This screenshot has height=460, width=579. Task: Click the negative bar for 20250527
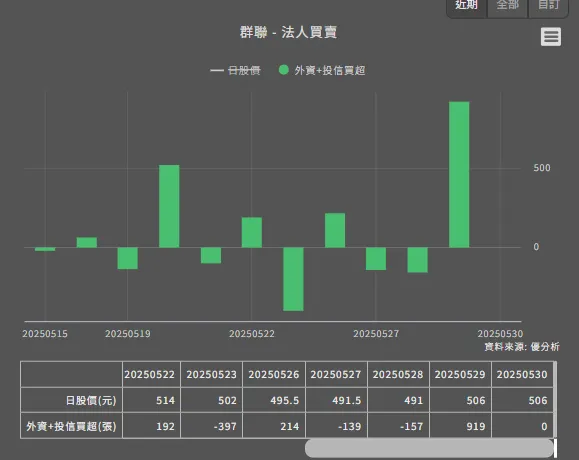[376, 258]
